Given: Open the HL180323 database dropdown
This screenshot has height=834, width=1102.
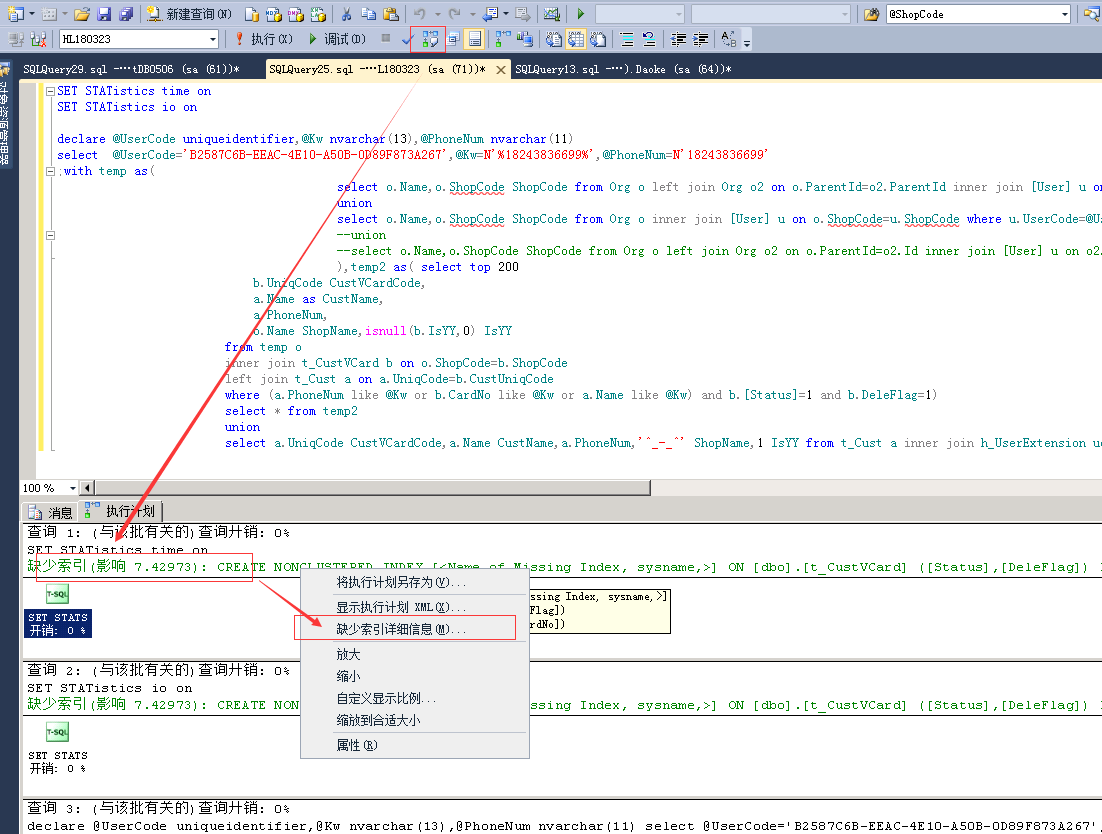Looking at the screenshot, I should click(x=213, y=39).
